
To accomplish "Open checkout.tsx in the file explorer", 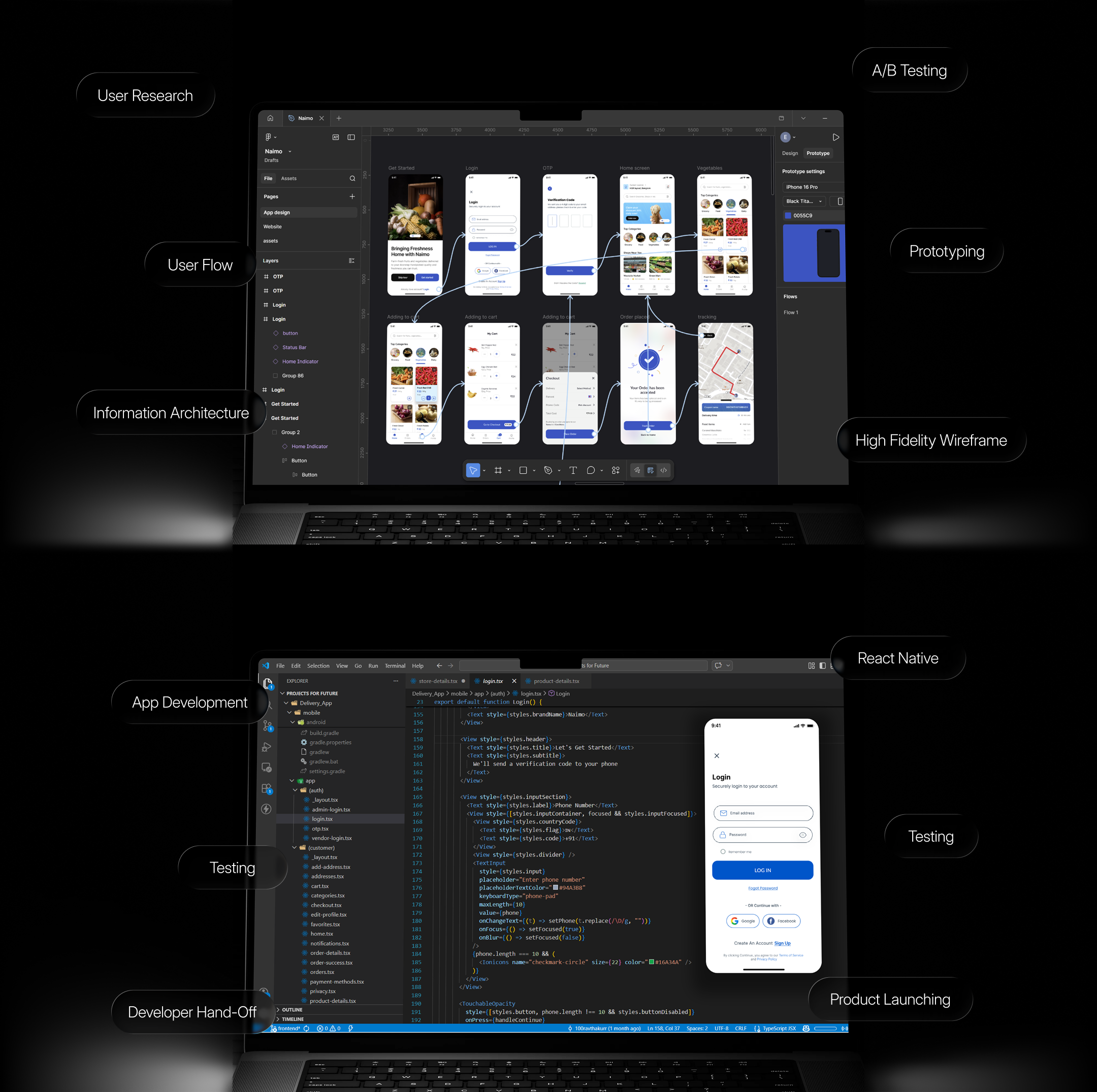I will (326, 905).
